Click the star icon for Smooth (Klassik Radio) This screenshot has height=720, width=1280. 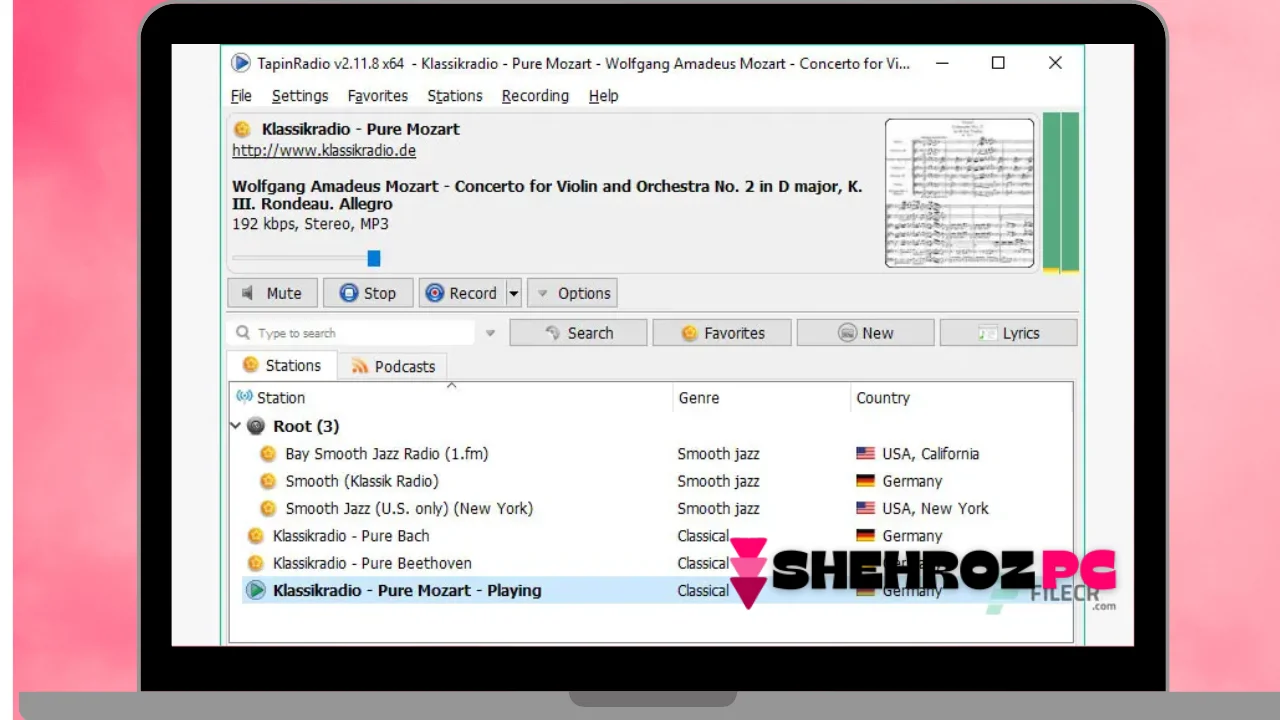(268, 481)
